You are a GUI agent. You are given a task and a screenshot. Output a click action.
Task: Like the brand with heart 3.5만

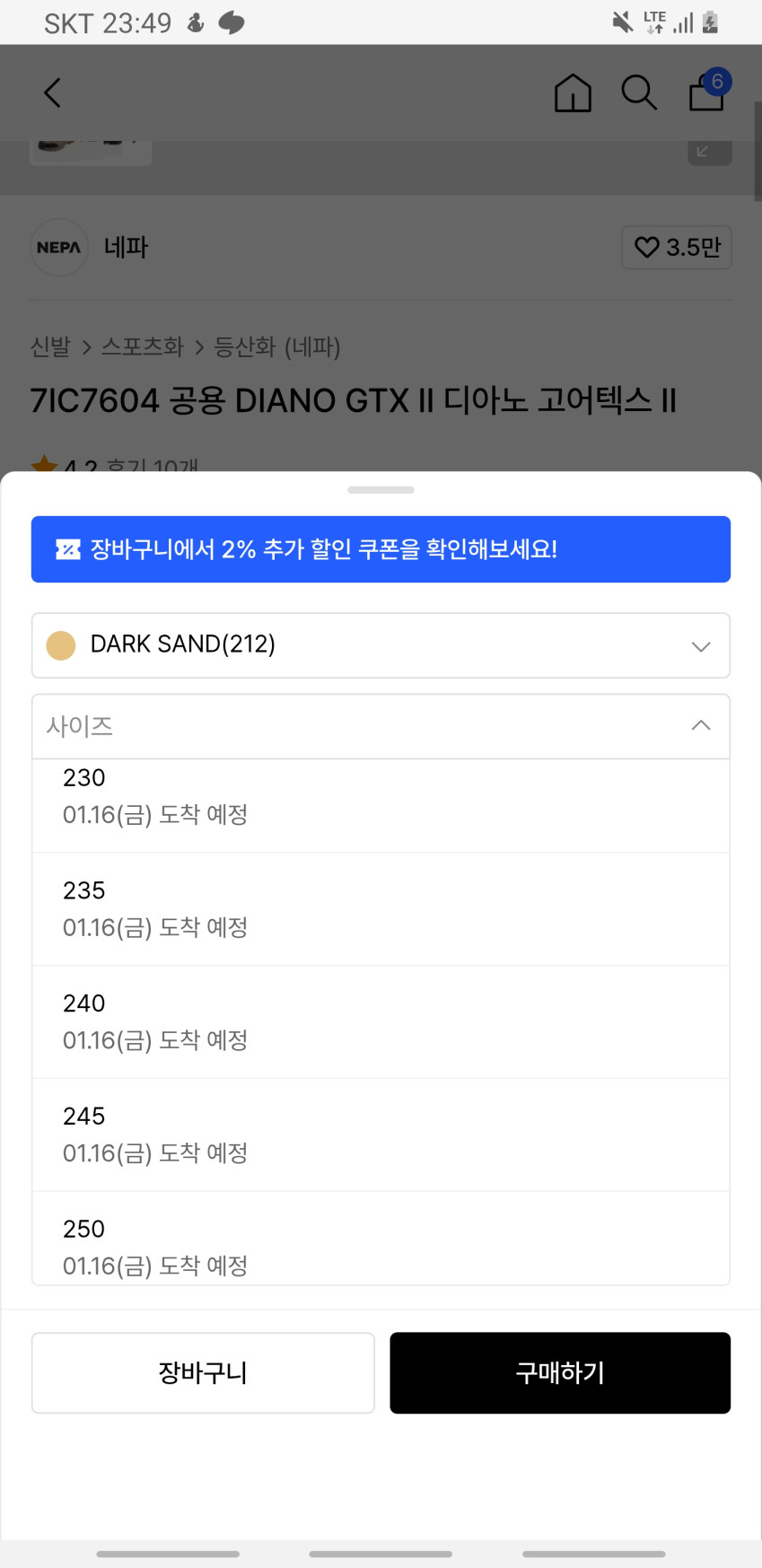point(677,248)
